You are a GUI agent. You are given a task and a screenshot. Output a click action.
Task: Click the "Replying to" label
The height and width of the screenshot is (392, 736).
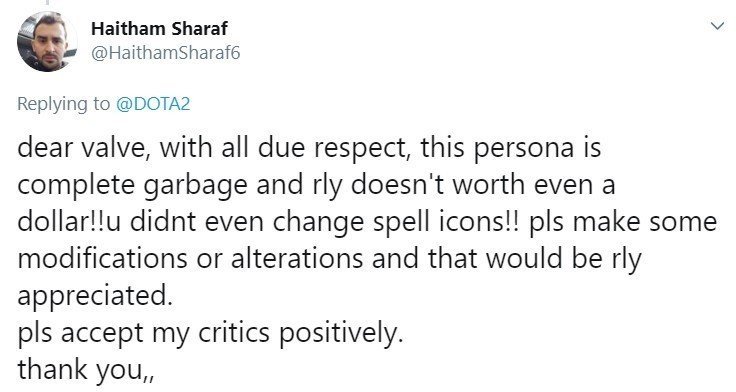click(x=63, y=104)
